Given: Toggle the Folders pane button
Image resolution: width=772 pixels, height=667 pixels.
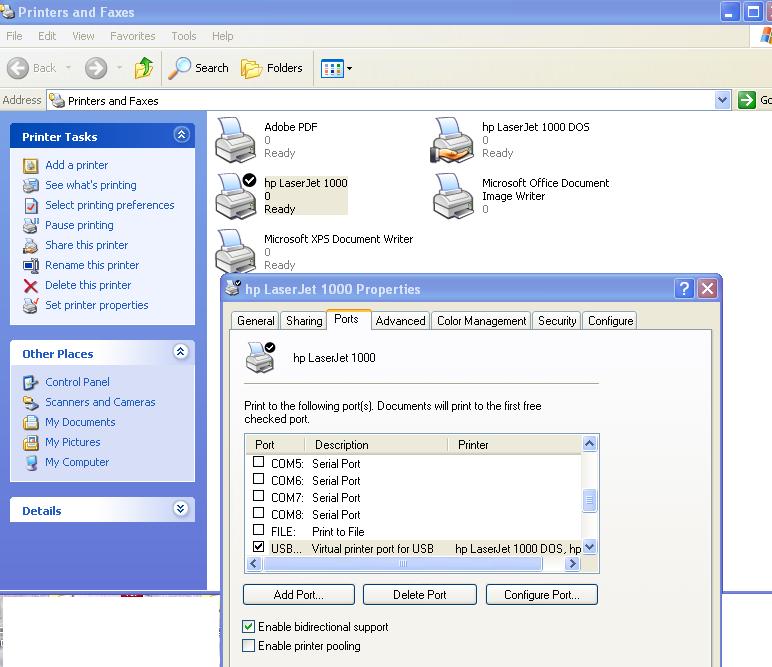Looking at the screenshot, I should point(272,68).
